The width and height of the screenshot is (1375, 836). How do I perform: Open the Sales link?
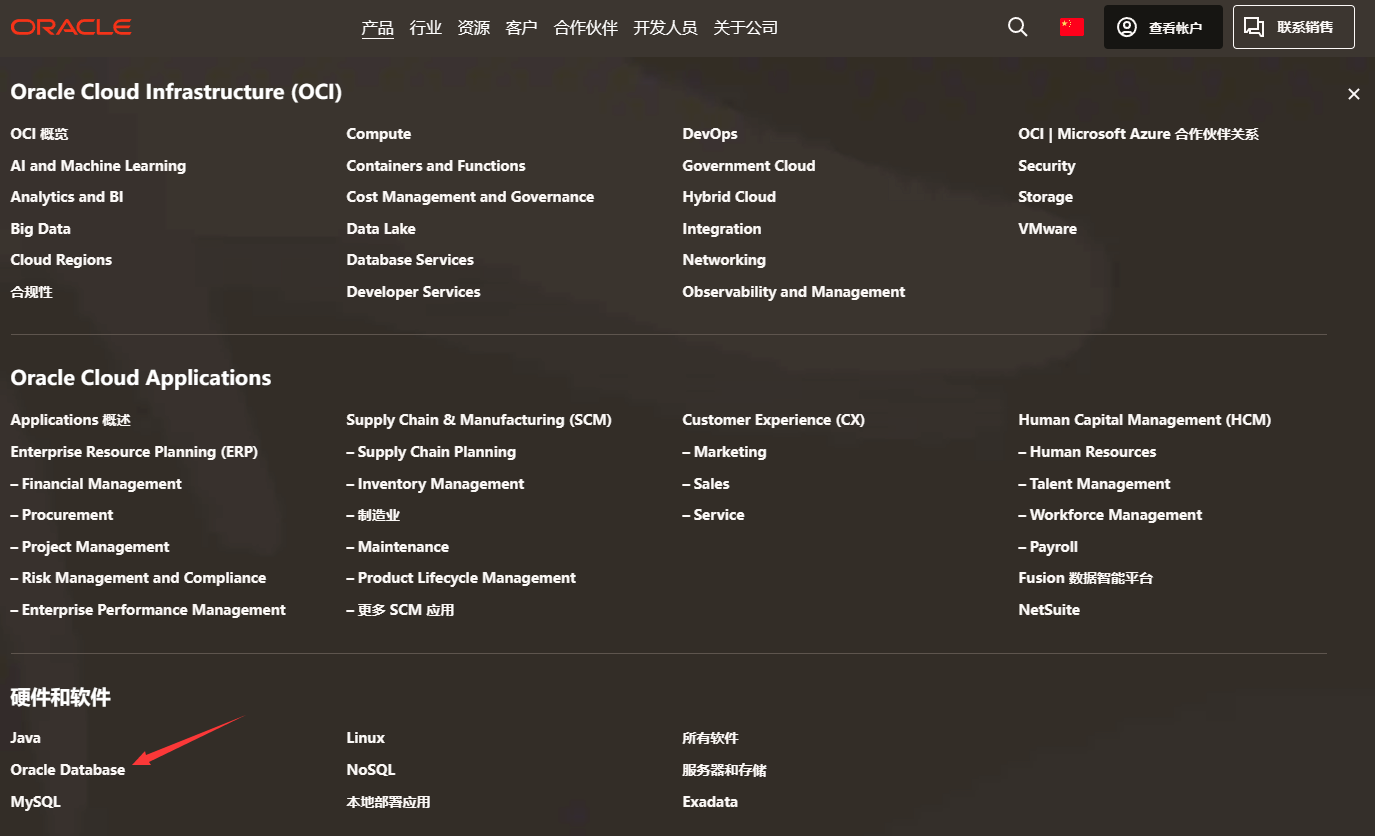tap(706, 484)
